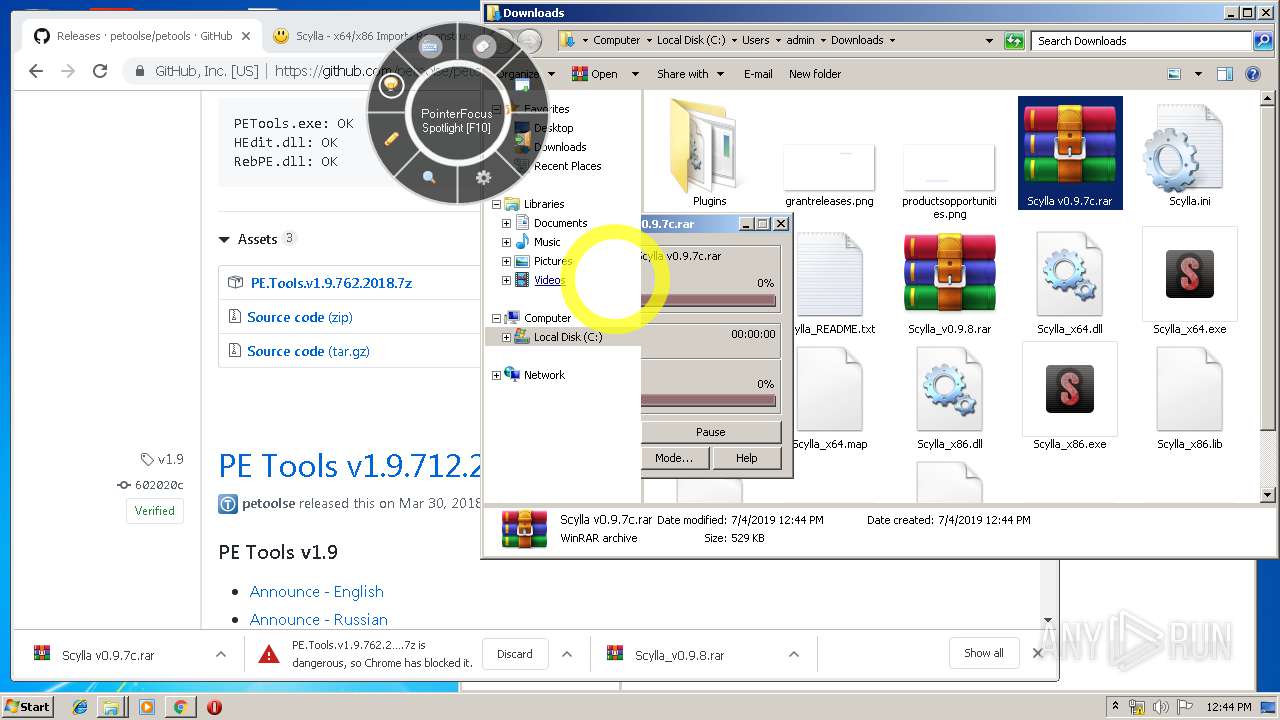The height and width of the screenshot is (720, 1280).
Task: Click Explorer refresh button next to address bar
Action: (1015, 41)
